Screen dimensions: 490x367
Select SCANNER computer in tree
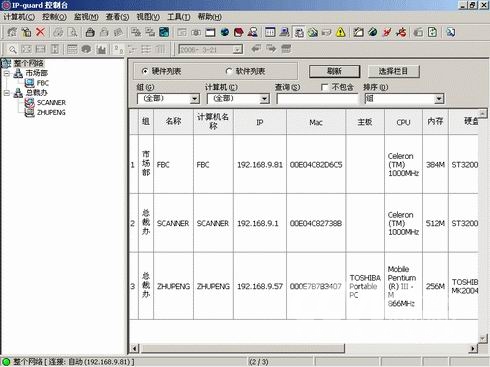click(51, 102)
